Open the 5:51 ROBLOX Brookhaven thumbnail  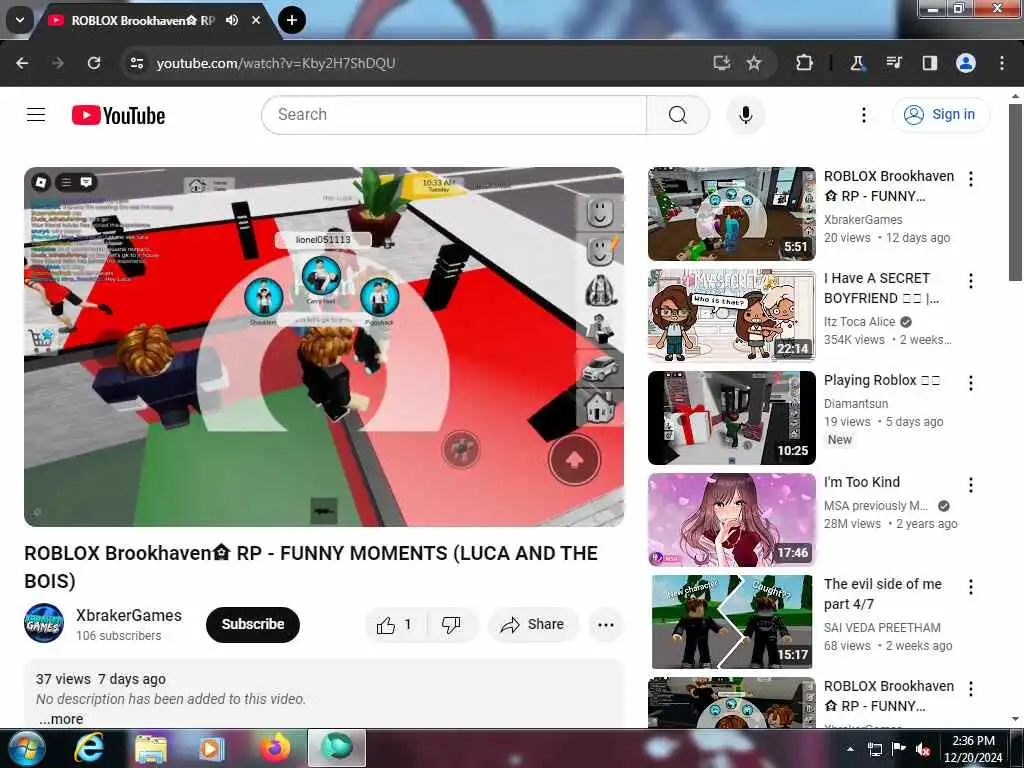(x=731, y=214)
